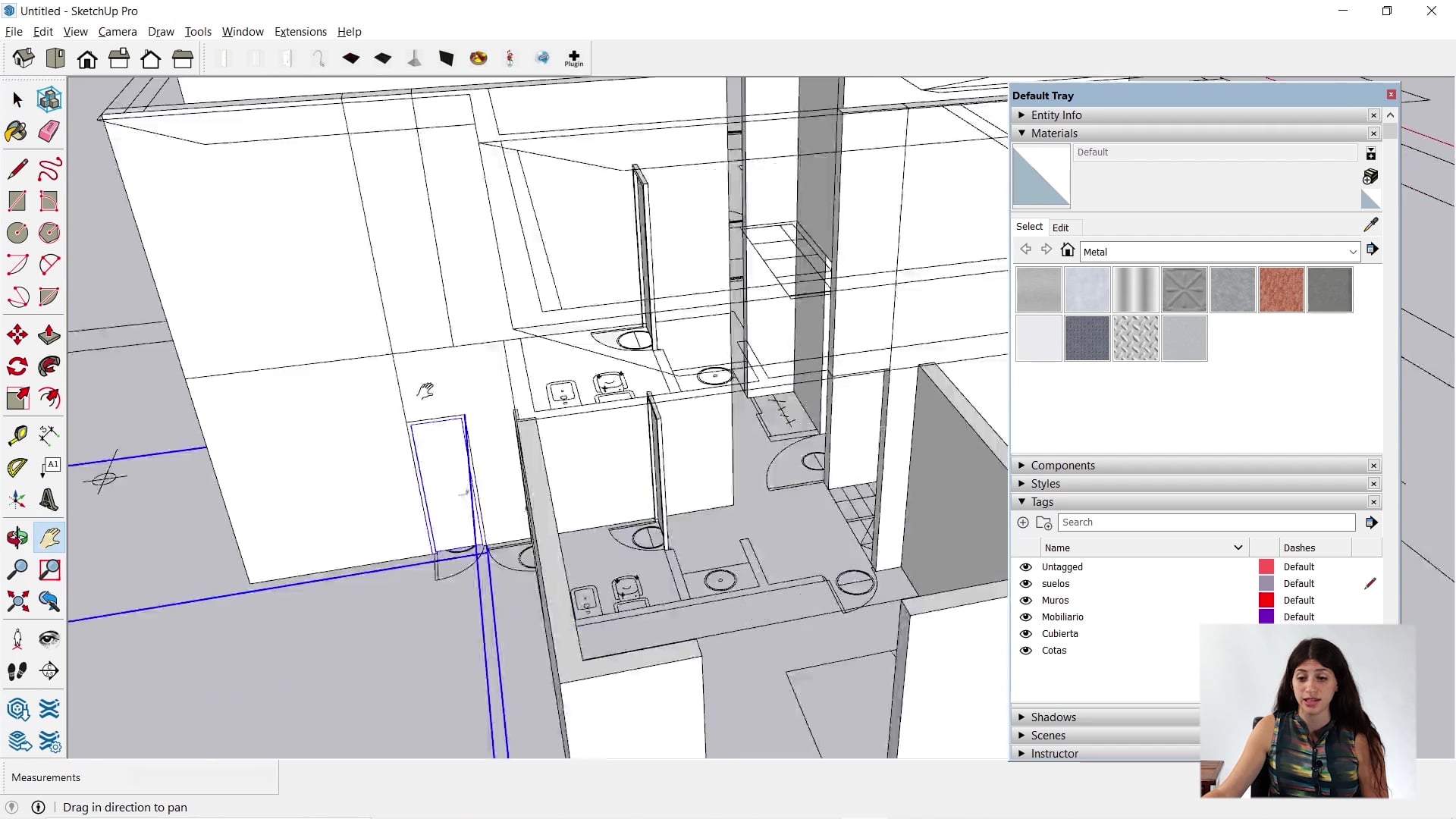Switch to the Edit tab in Materials
Image resolution: width=1456 pixels, height=819 pixels.
[x=1061, y=227]
